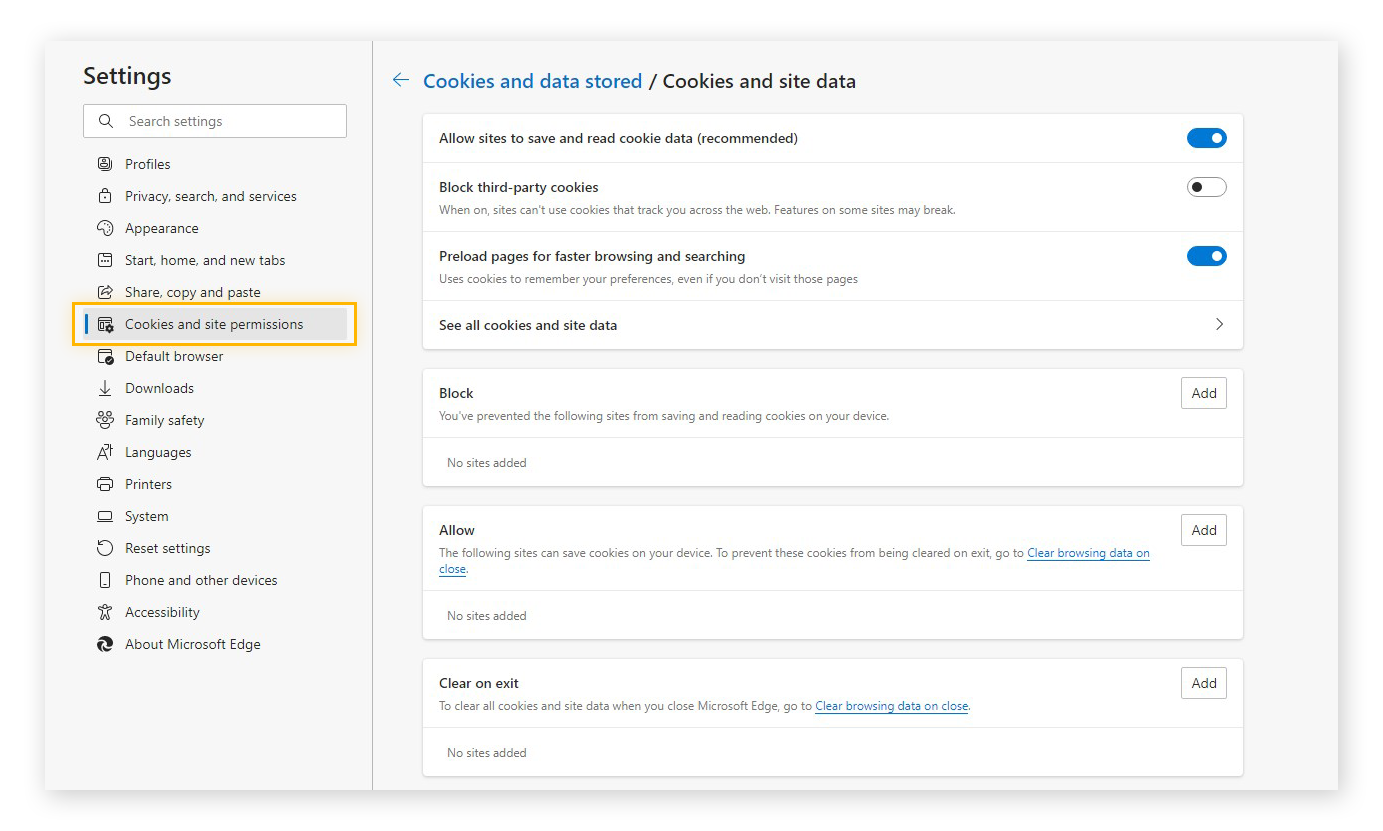Click the back arrow beside the breadcrumb

pos(400,80)
